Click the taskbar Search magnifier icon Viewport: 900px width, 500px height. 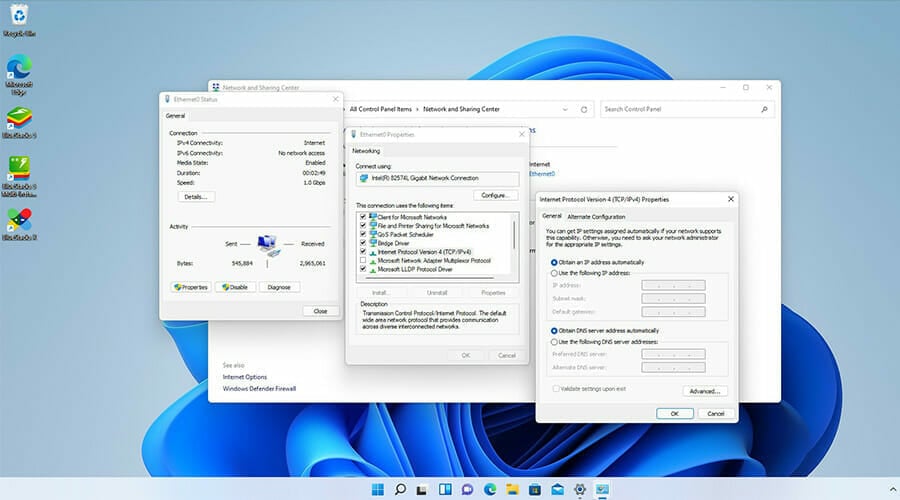[x=400, y=489]
